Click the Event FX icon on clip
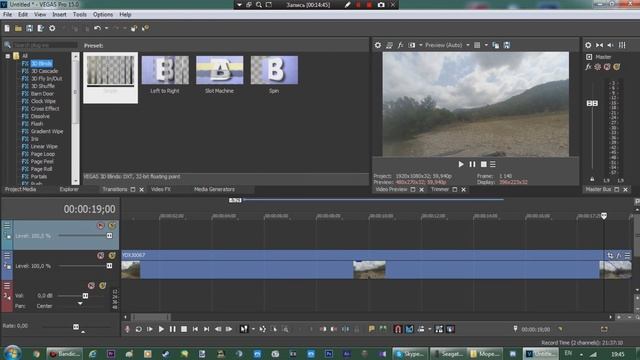This screenshot has width=640, height=360. point(619,256)
